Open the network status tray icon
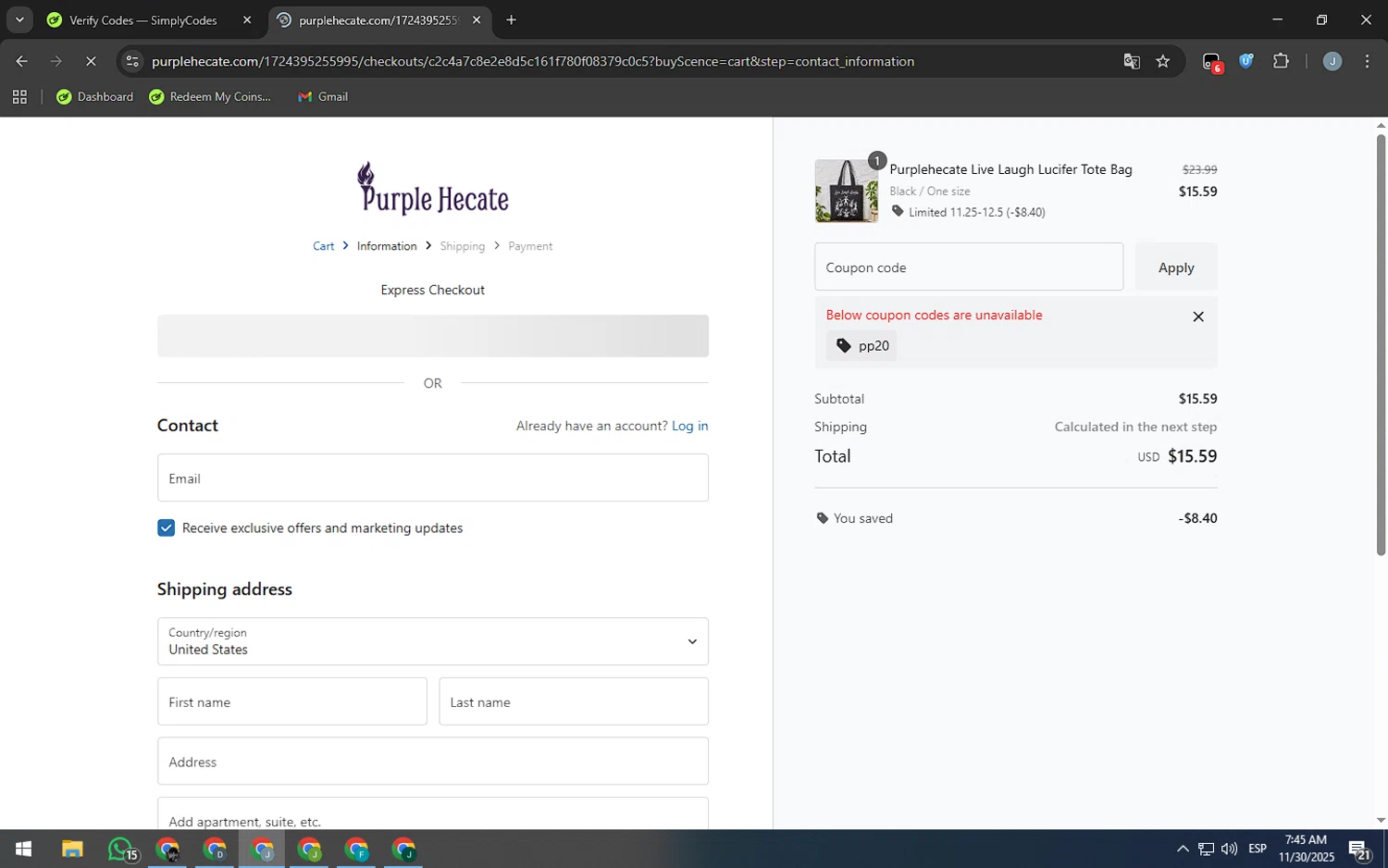 (1206, 849)
